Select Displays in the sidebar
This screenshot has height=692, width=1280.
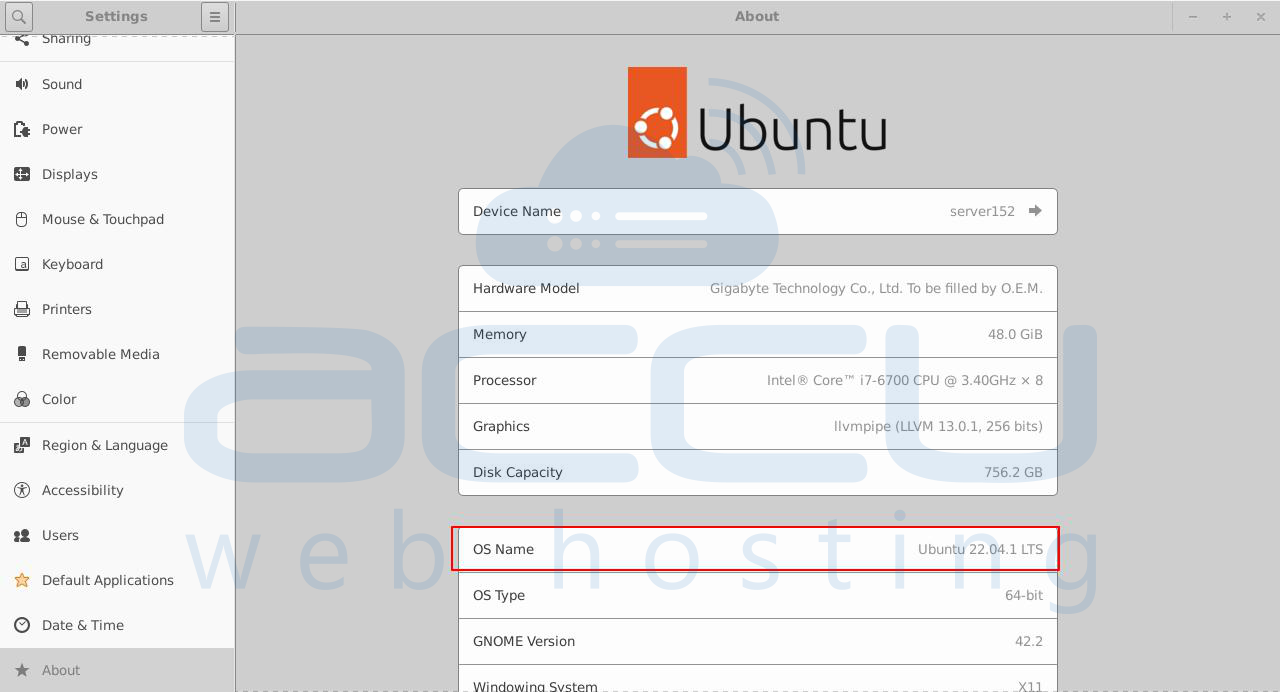[x=117, y=174]
